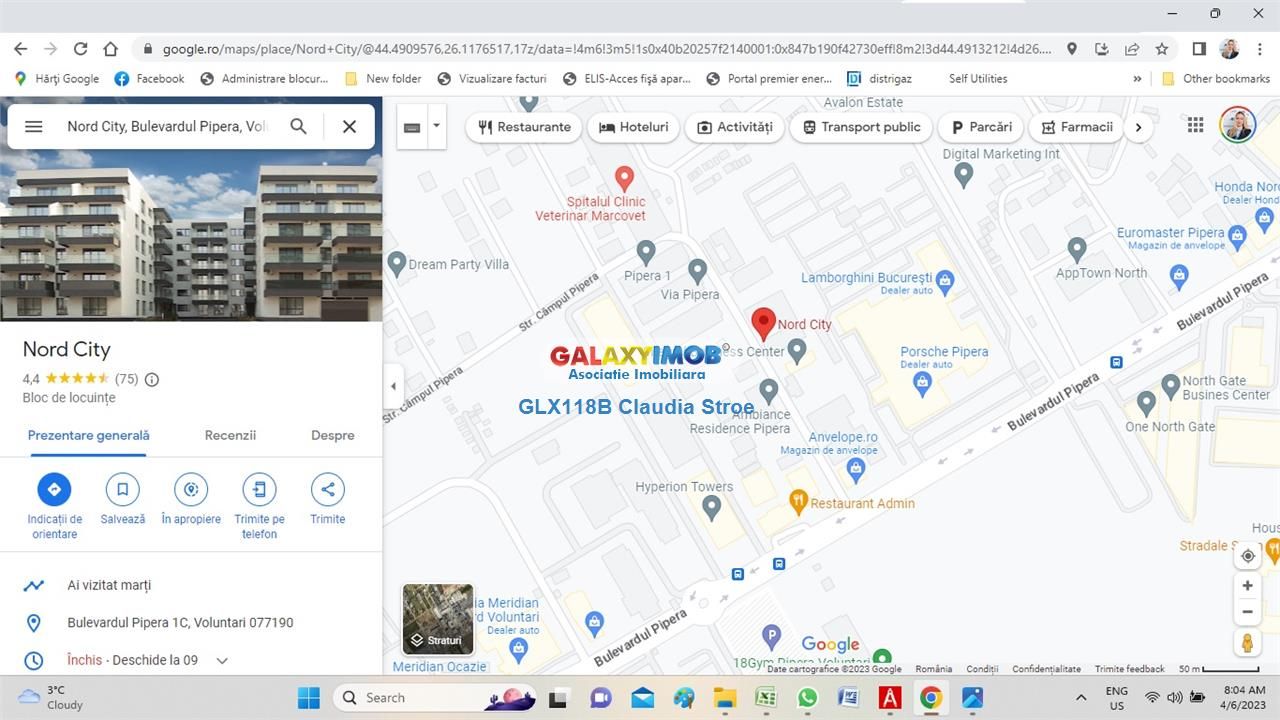The image size is (1280, 720).
Task: Click the Trimite share icon
Action: click(x=327, y=489)
